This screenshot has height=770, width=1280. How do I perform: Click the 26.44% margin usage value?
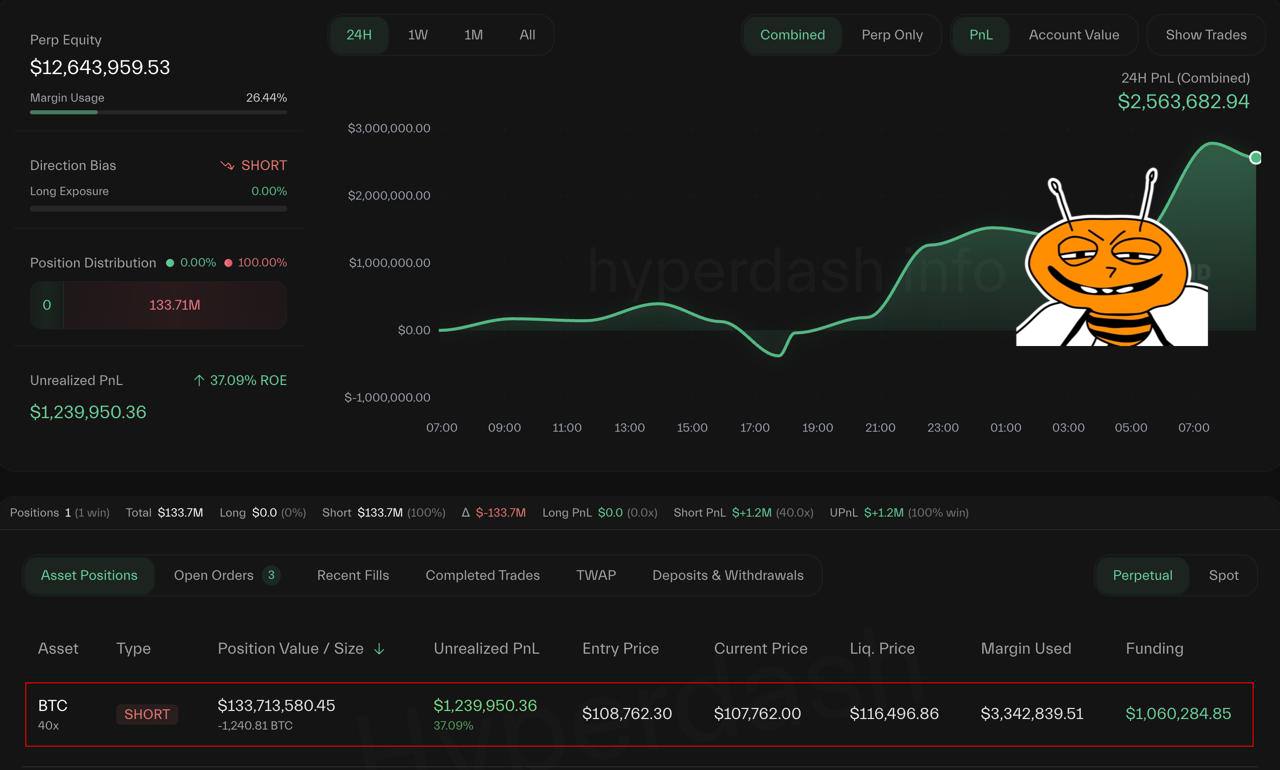click(266, 98)
